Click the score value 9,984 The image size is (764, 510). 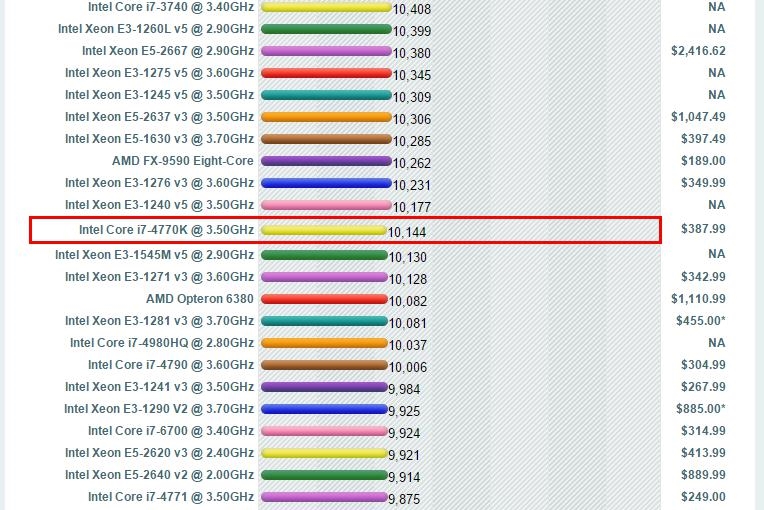click(x=404, y=389)
